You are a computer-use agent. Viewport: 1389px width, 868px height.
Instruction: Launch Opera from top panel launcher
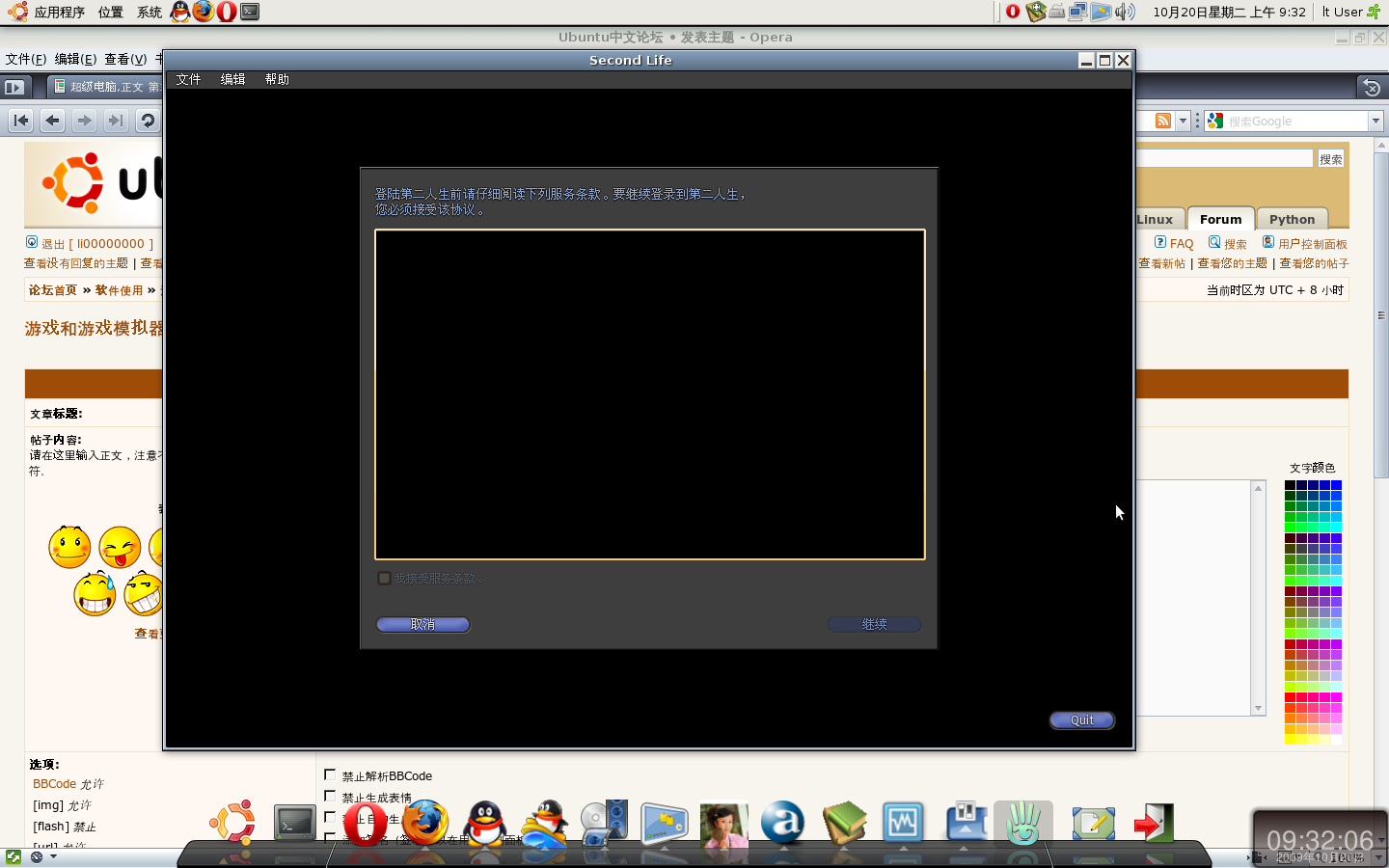pos(227,12)
